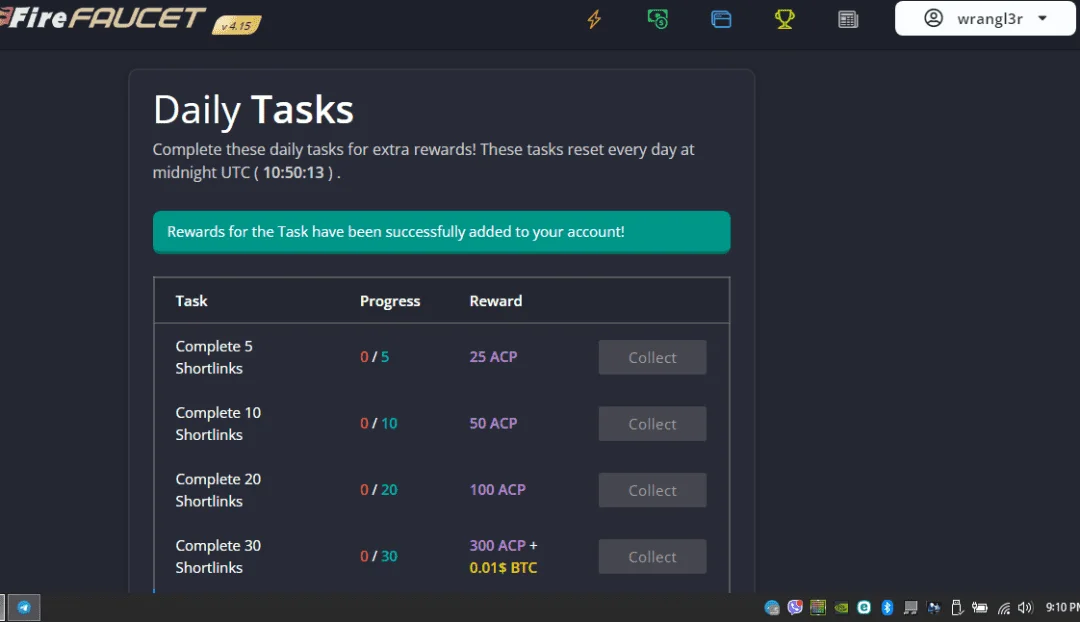Click the globe tray icon left of Viber
The height and width of the screenshot is (622, 1080).
tap(772, 608)
